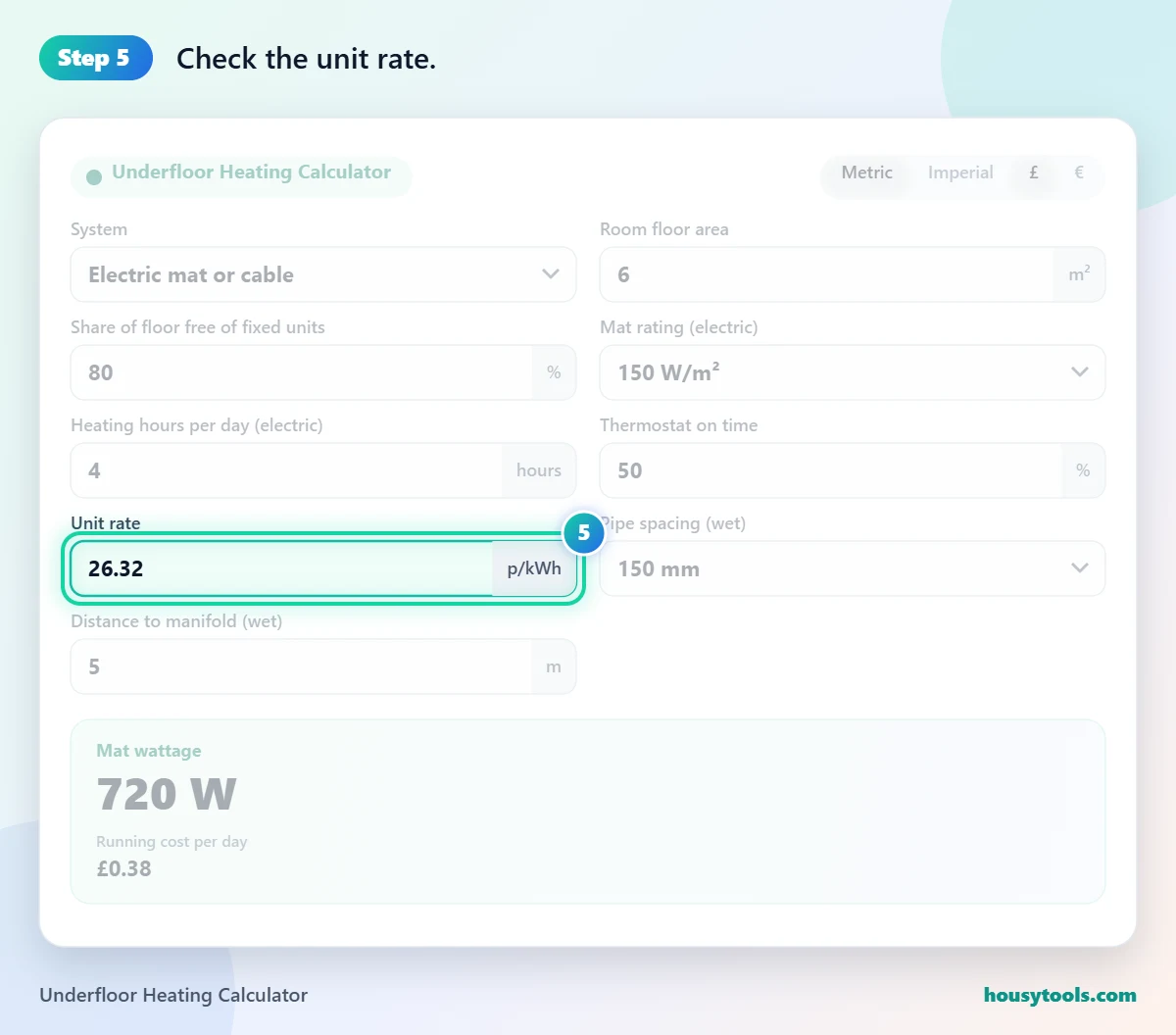Click the m unit suffix on distance field
The image size is (1176, 1035).
pos(554,666)
